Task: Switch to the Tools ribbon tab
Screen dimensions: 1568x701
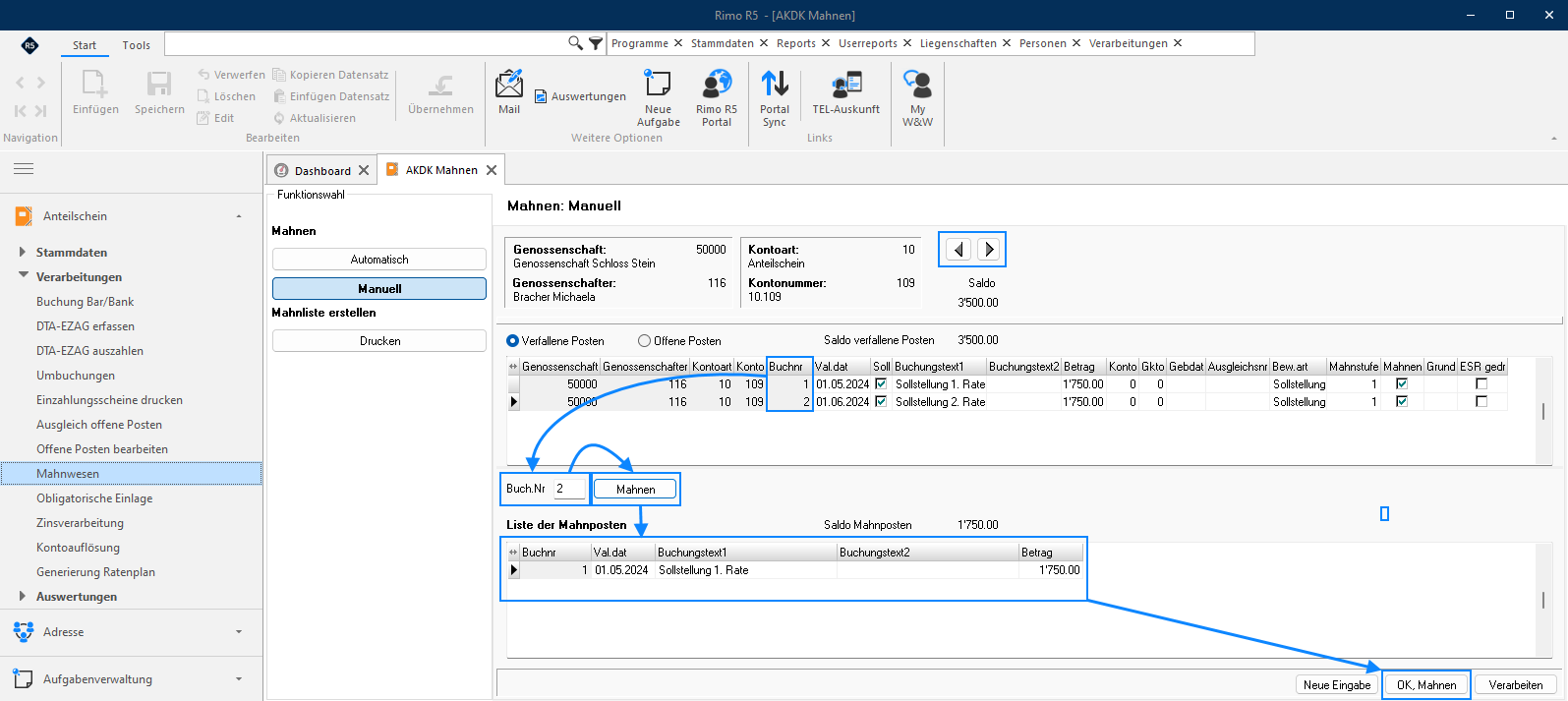Action: coord(137,45)
